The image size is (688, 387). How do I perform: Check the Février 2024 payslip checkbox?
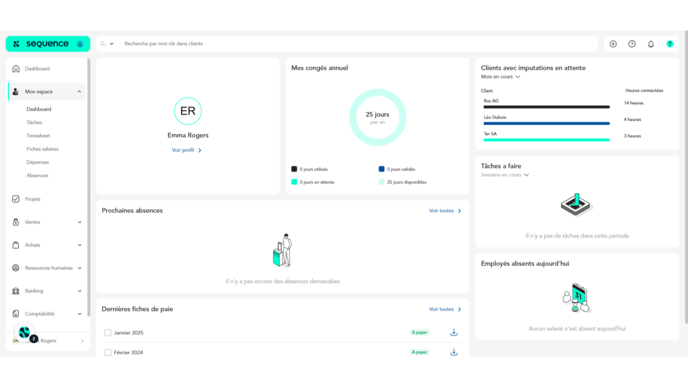tap(108, 352)
